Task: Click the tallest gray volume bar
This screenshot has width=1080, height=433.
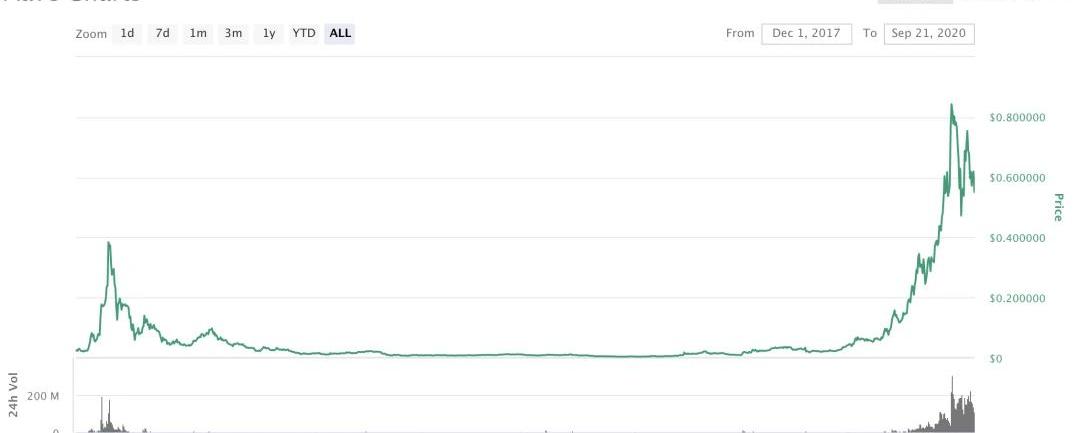Action: click(x=953, y=404)
